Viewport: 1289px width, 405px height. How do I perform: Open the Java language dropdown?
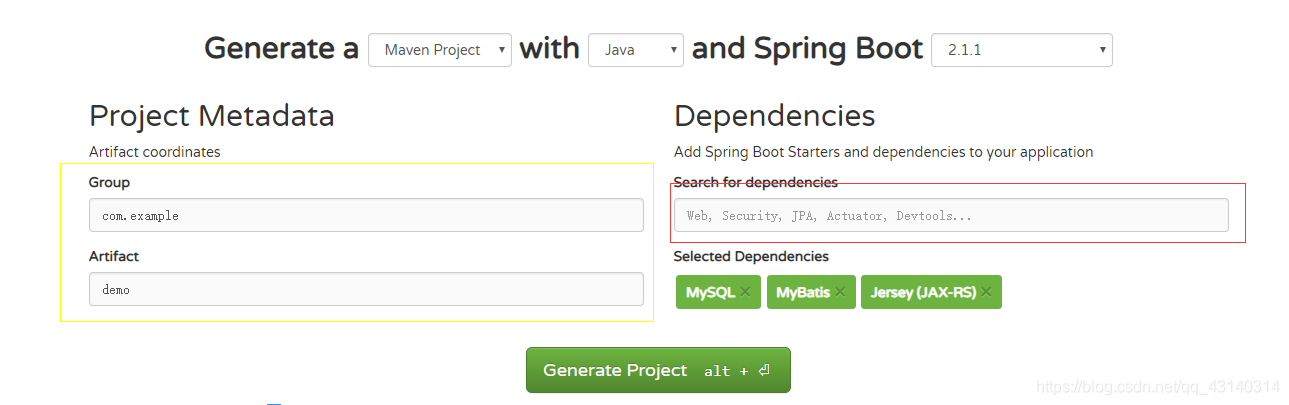[636, 50]
